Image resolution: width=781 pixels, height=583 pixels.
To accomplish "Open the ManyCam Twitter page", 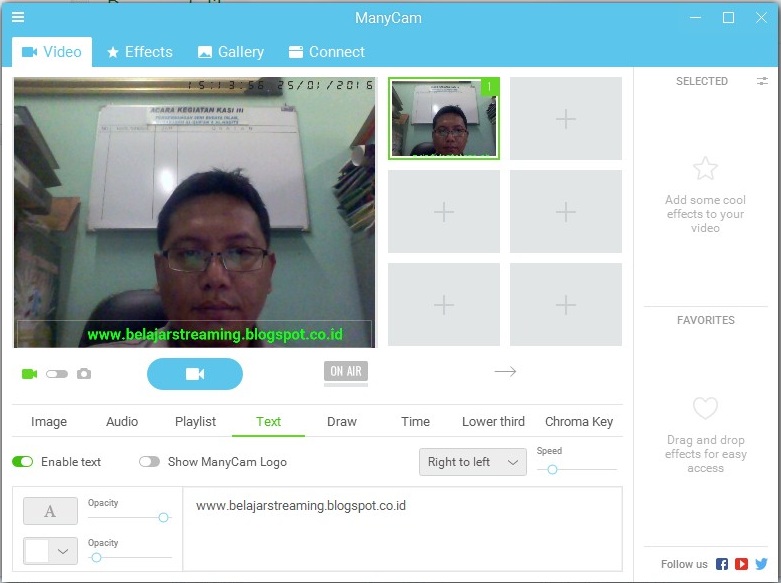I will point(761,564).
